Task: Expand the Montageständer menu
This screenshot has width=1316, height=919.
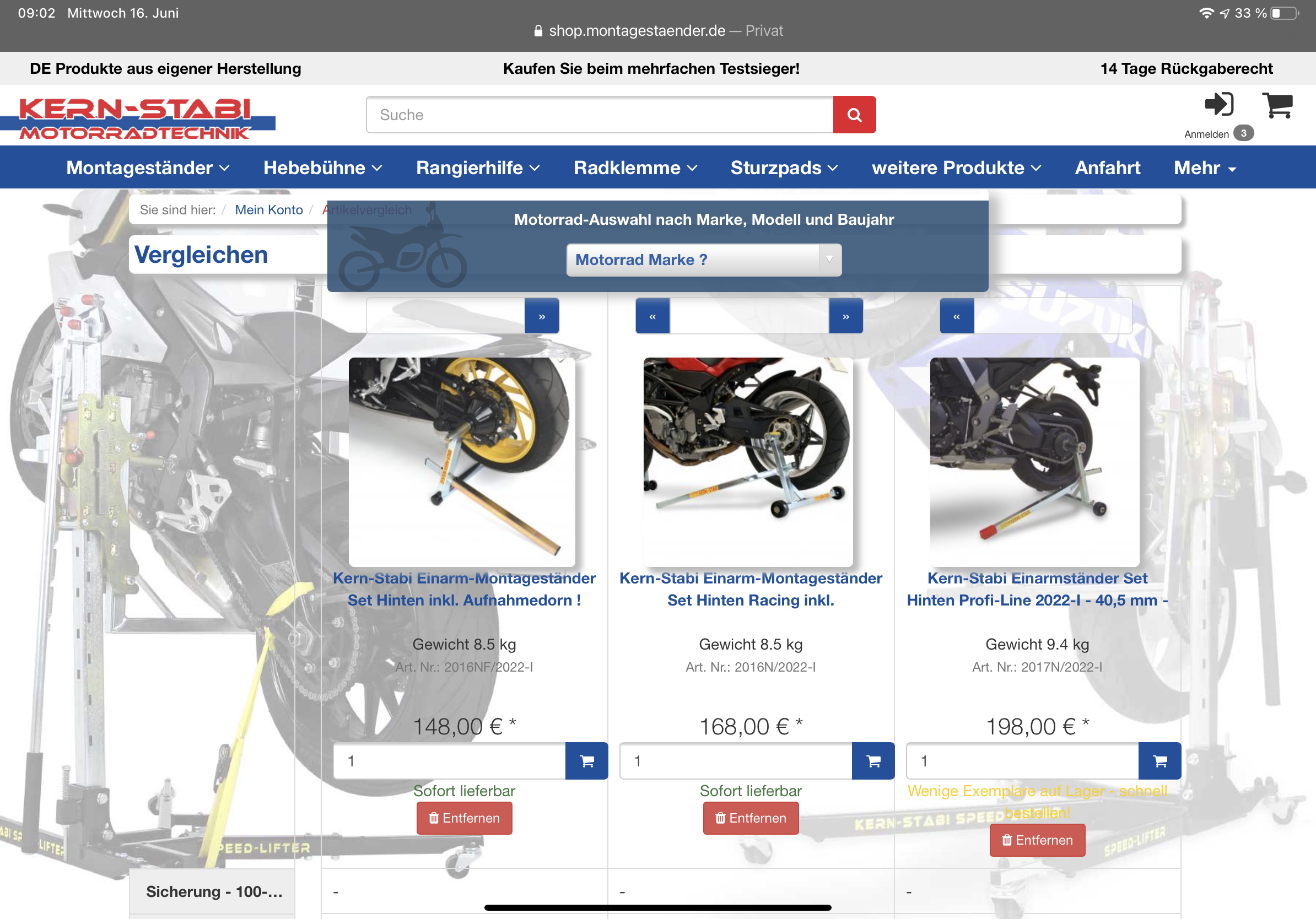Action: click(x=147, y=168)
